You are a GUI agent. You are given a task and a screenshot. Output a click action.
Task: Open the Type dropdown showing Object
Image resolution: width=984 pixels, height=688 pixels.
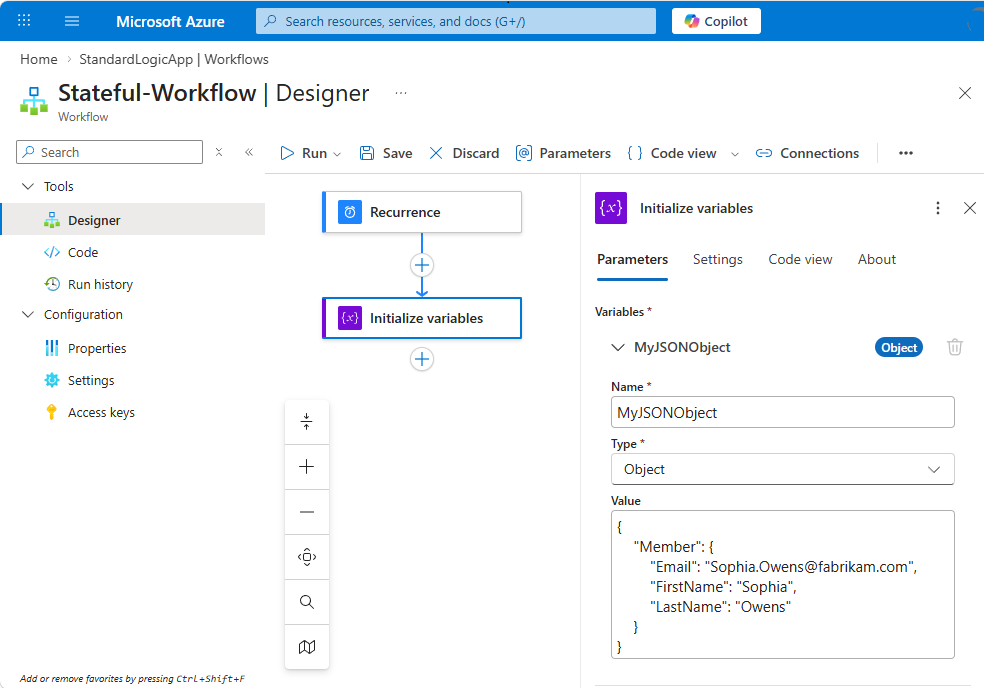point(783,469)
